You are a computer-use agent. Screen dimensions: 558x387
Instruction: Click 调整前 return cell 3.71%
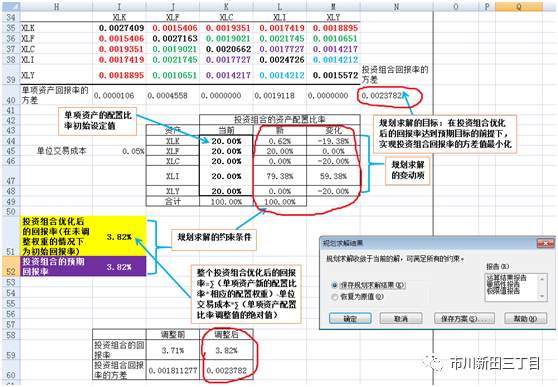point(173,350)
